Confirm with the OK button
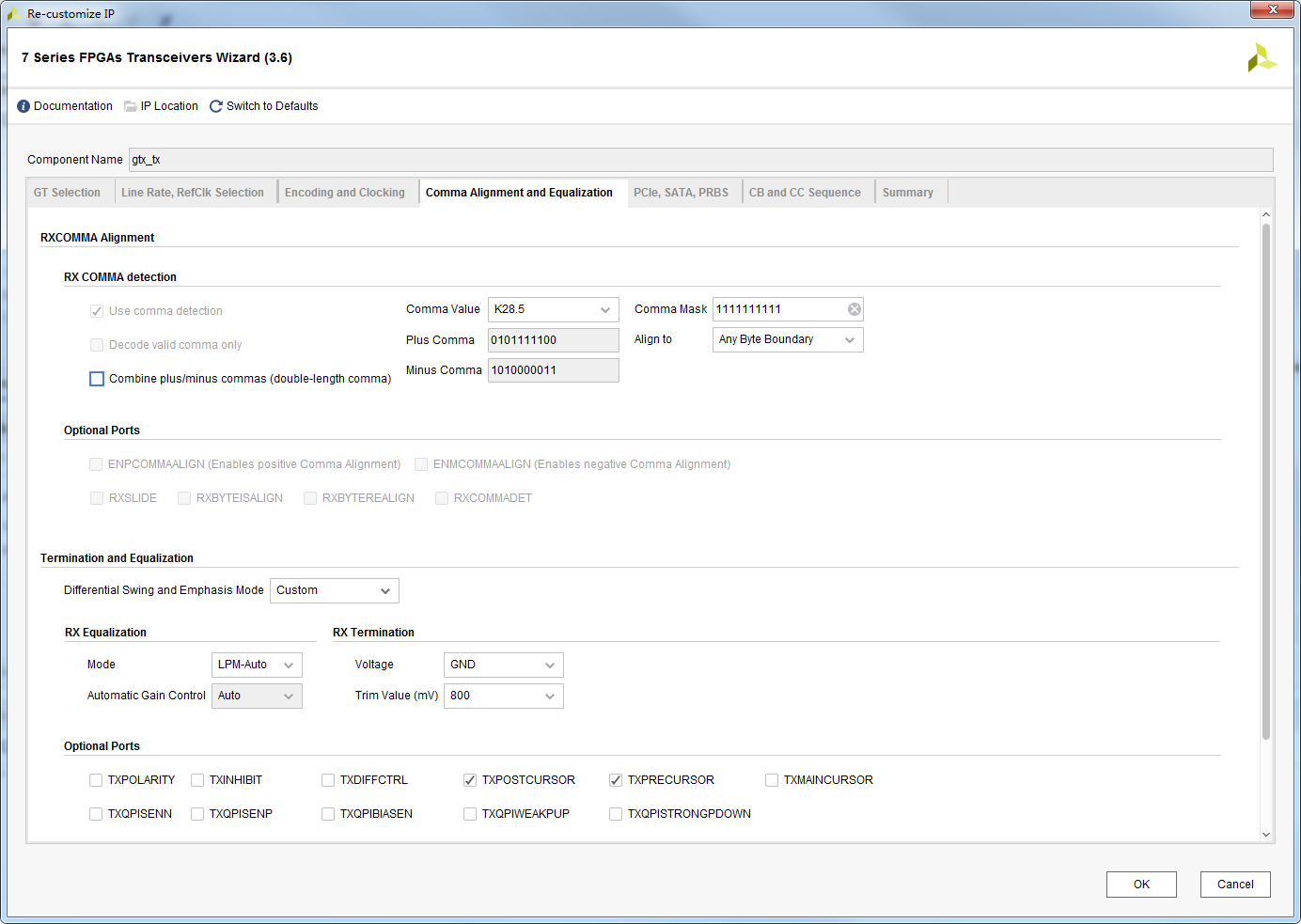1301x924 pixels. [1141, 885]
